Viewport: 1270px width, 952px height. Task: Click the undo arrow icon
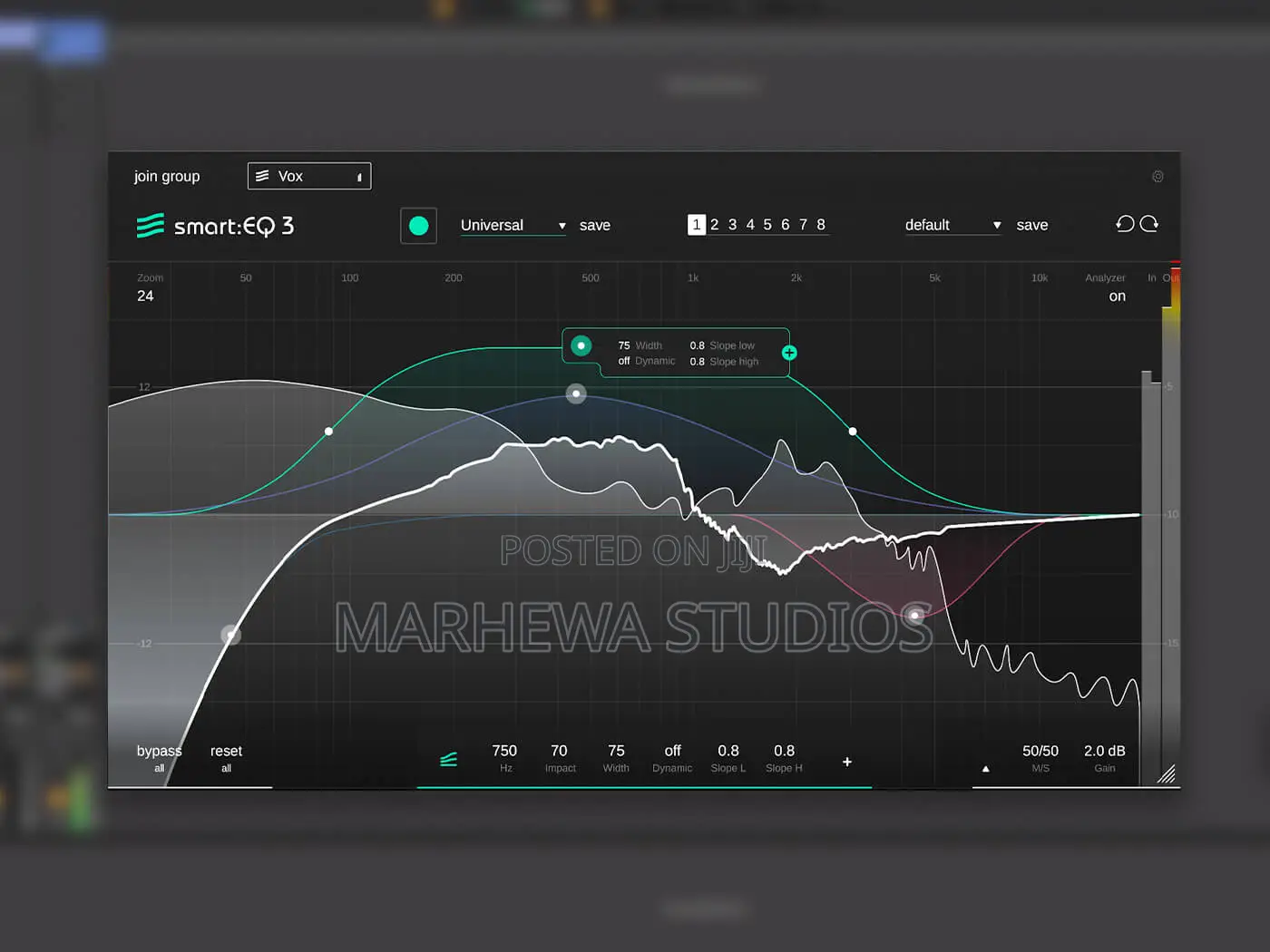(1125, 224)
